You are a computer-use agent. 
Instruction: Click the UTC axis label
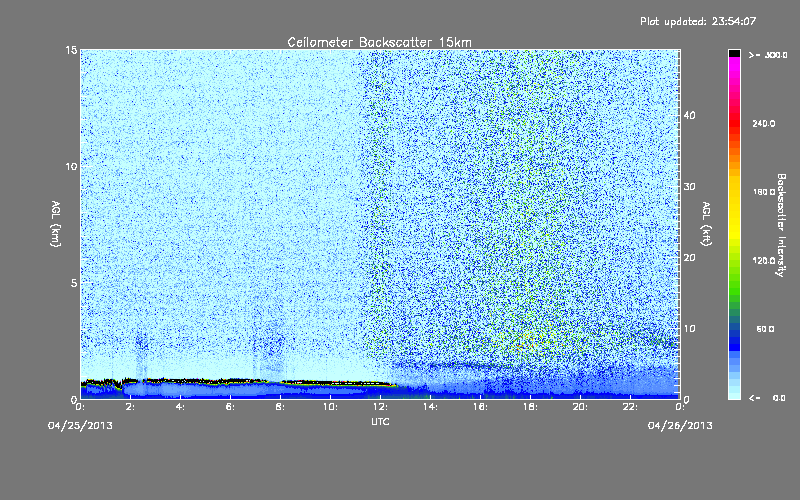[x=380, y=421]
